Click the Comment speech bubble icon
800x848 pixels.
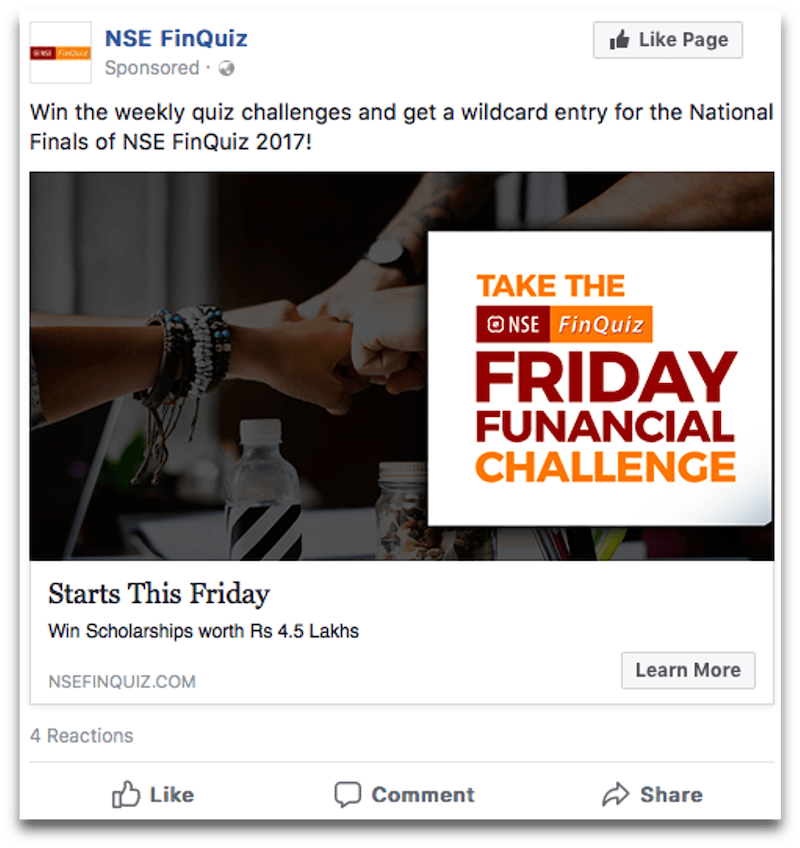tap(347, 794)
